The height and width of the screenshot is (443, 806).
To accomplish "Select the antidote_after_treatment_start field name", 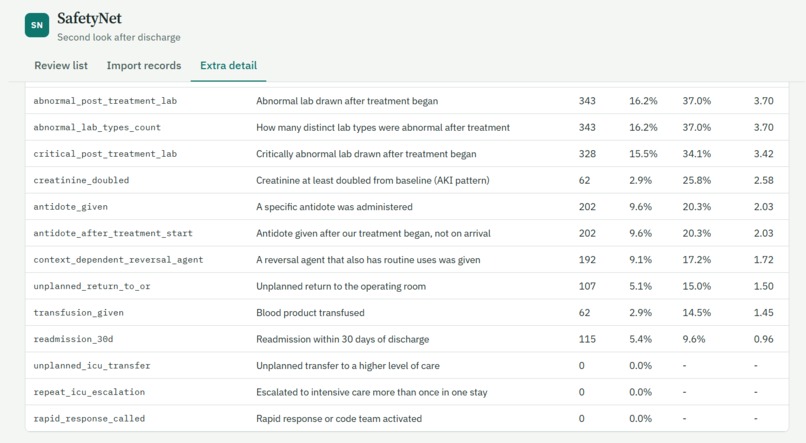I will tap(113, 233).
